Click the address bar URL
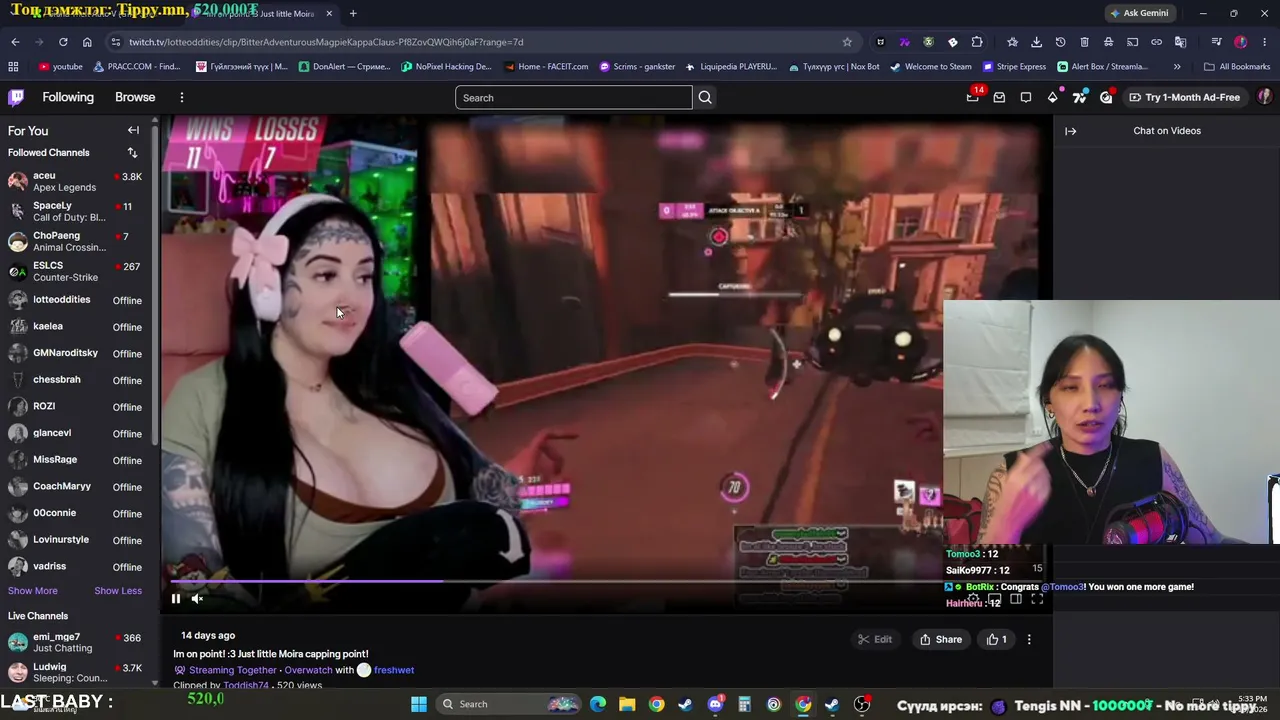1280x720 pixels. coord(326,42)
